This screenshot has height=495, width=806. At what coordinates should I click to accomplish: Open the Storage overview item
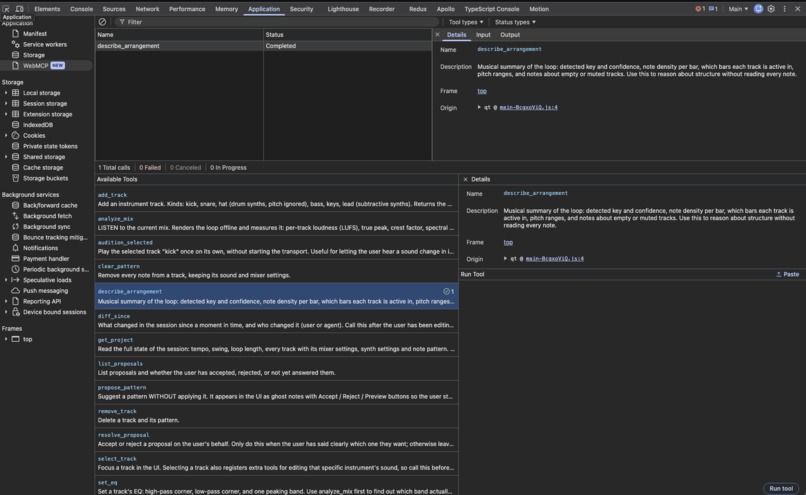pyautogui.click(x=34, y=55)
